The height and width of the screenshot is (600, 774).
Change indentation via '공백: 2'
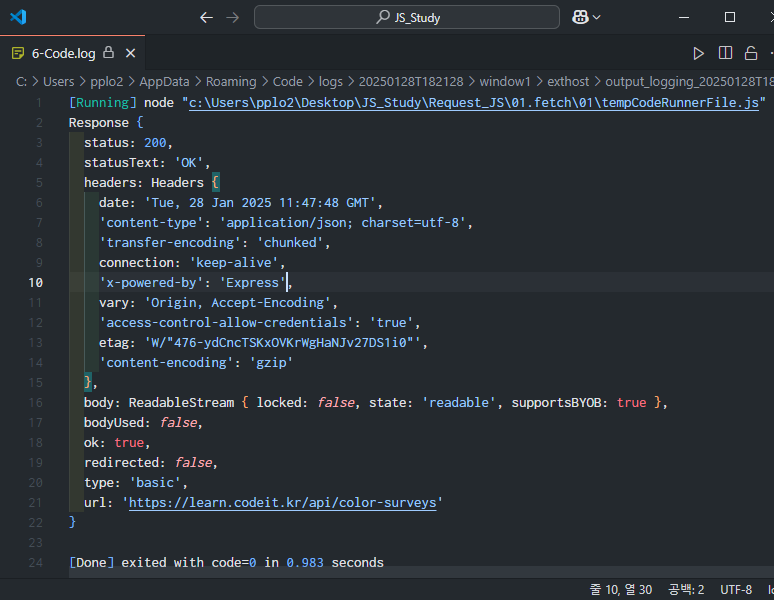(686, 590)
